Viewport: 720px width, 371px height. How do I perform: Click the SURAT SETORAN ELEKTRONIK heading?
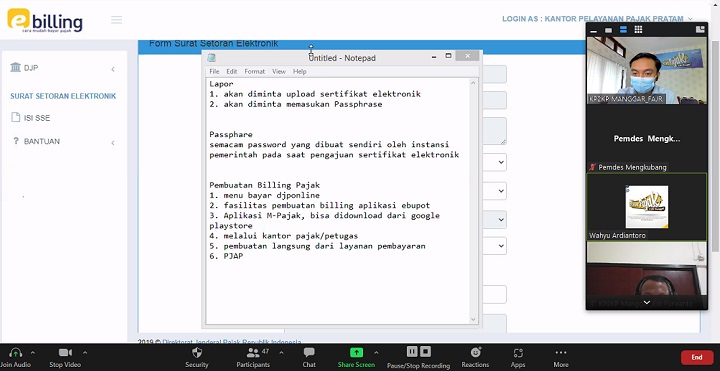point(63,96)
